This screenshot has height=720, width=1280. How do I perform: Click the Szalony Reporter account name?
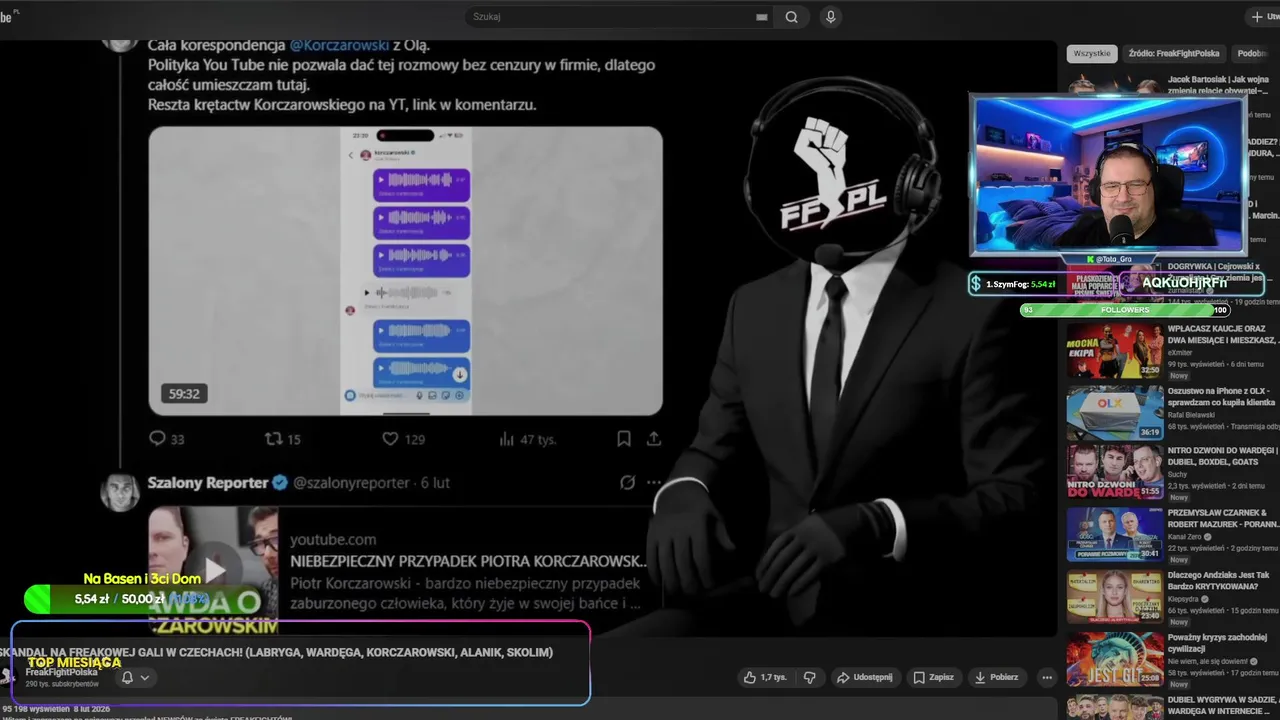(x=208, y=482)
